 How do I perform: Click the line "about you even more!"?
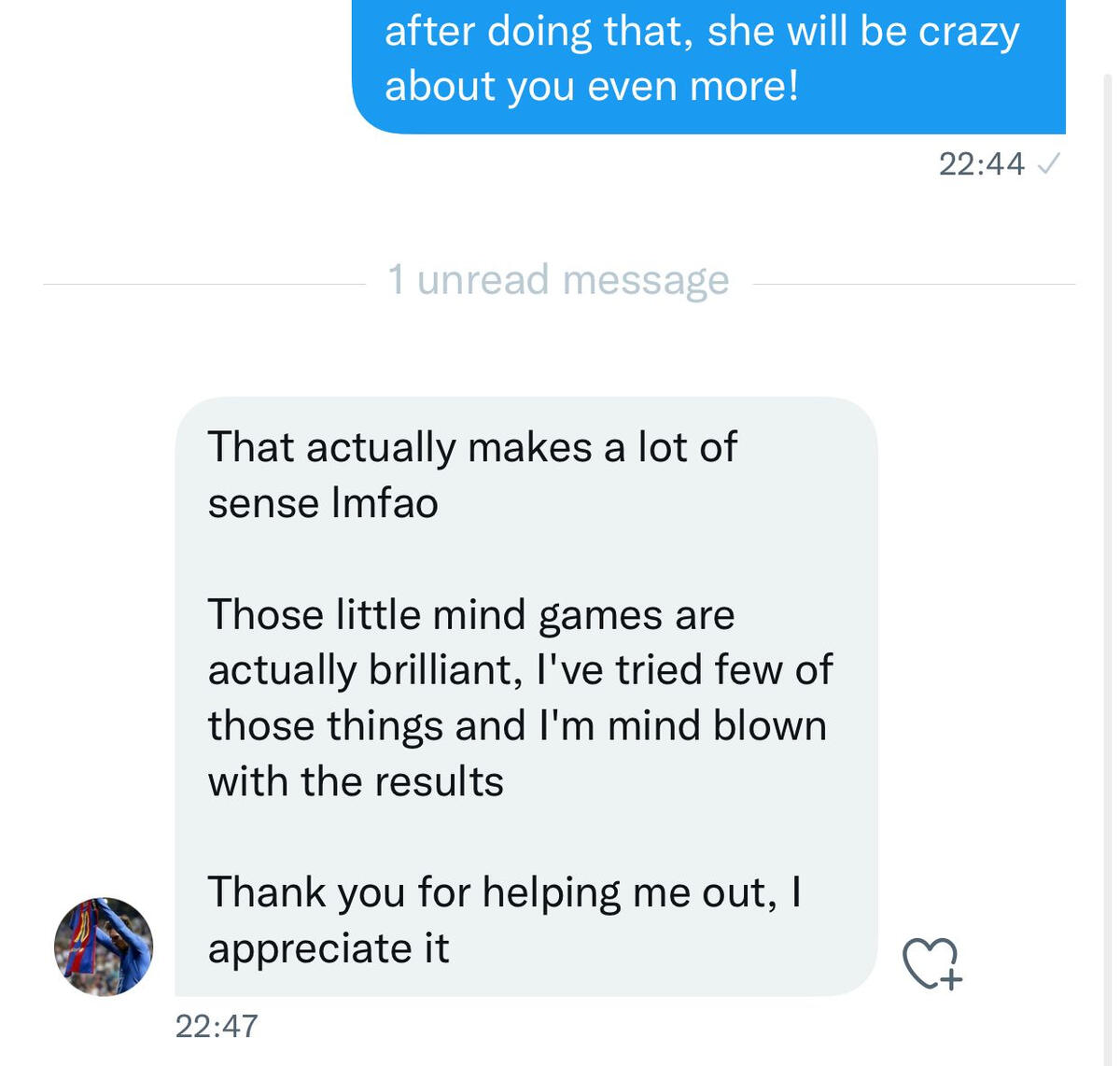[592, 87]
